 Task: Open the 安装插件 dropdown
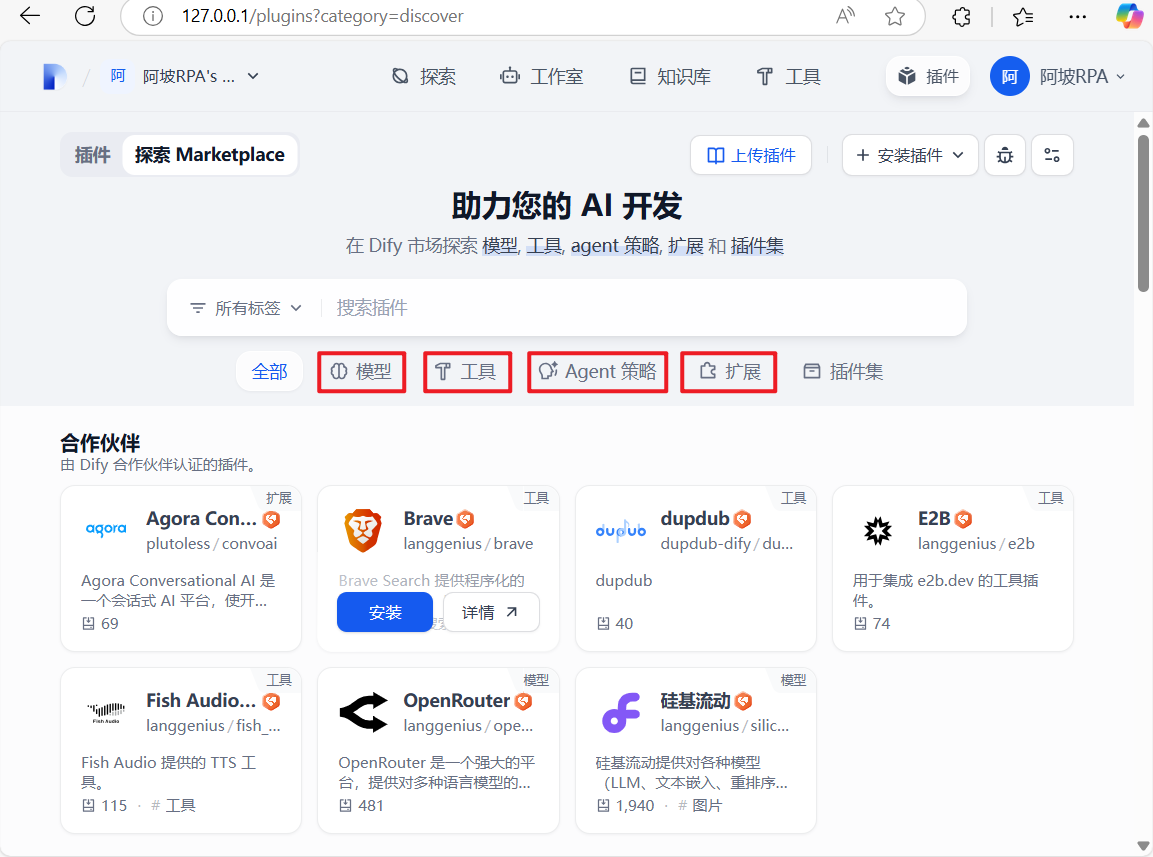point(910,155)
